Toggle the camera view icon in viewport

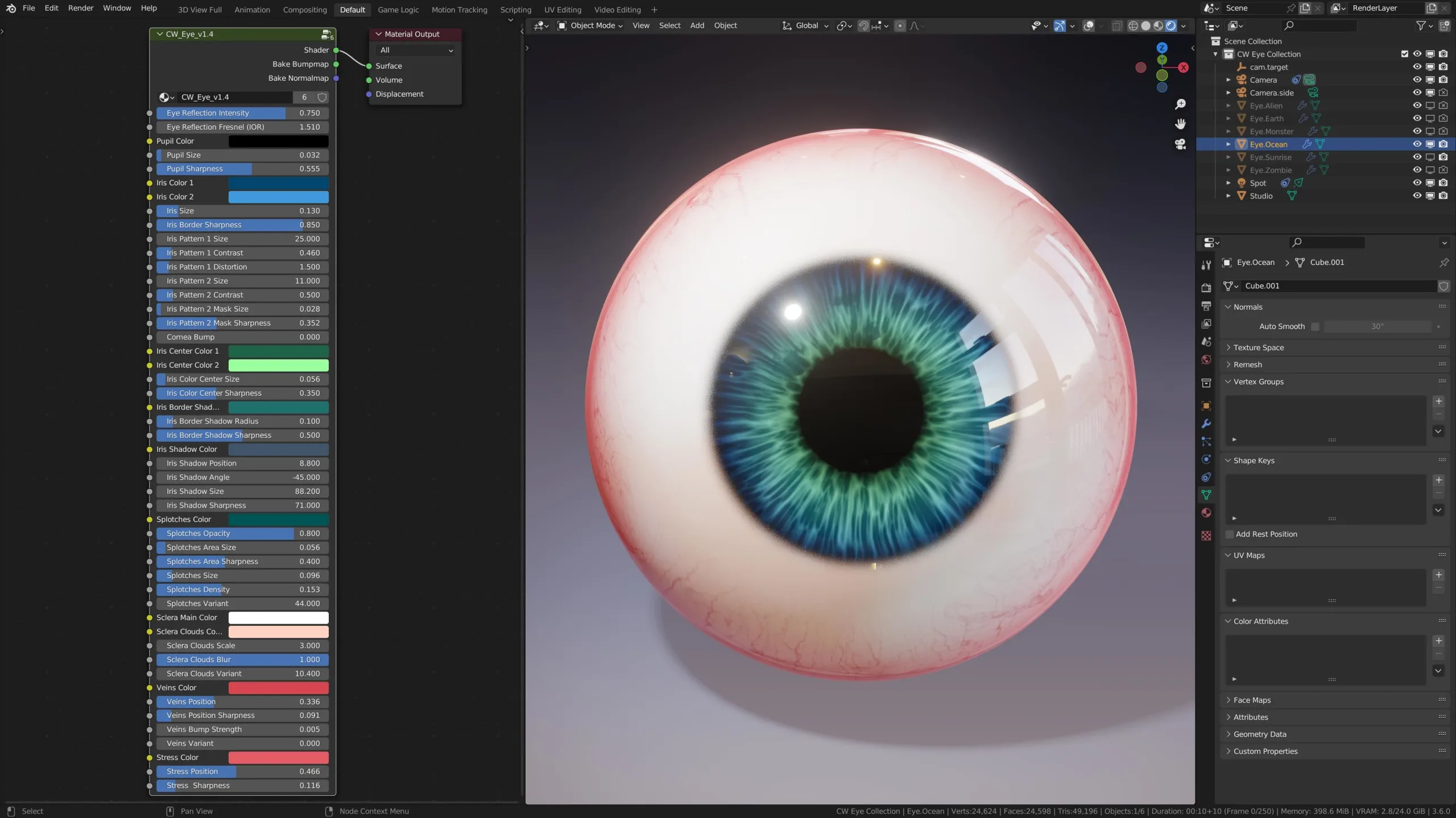pyautogui.click(x=1180, y=144)
